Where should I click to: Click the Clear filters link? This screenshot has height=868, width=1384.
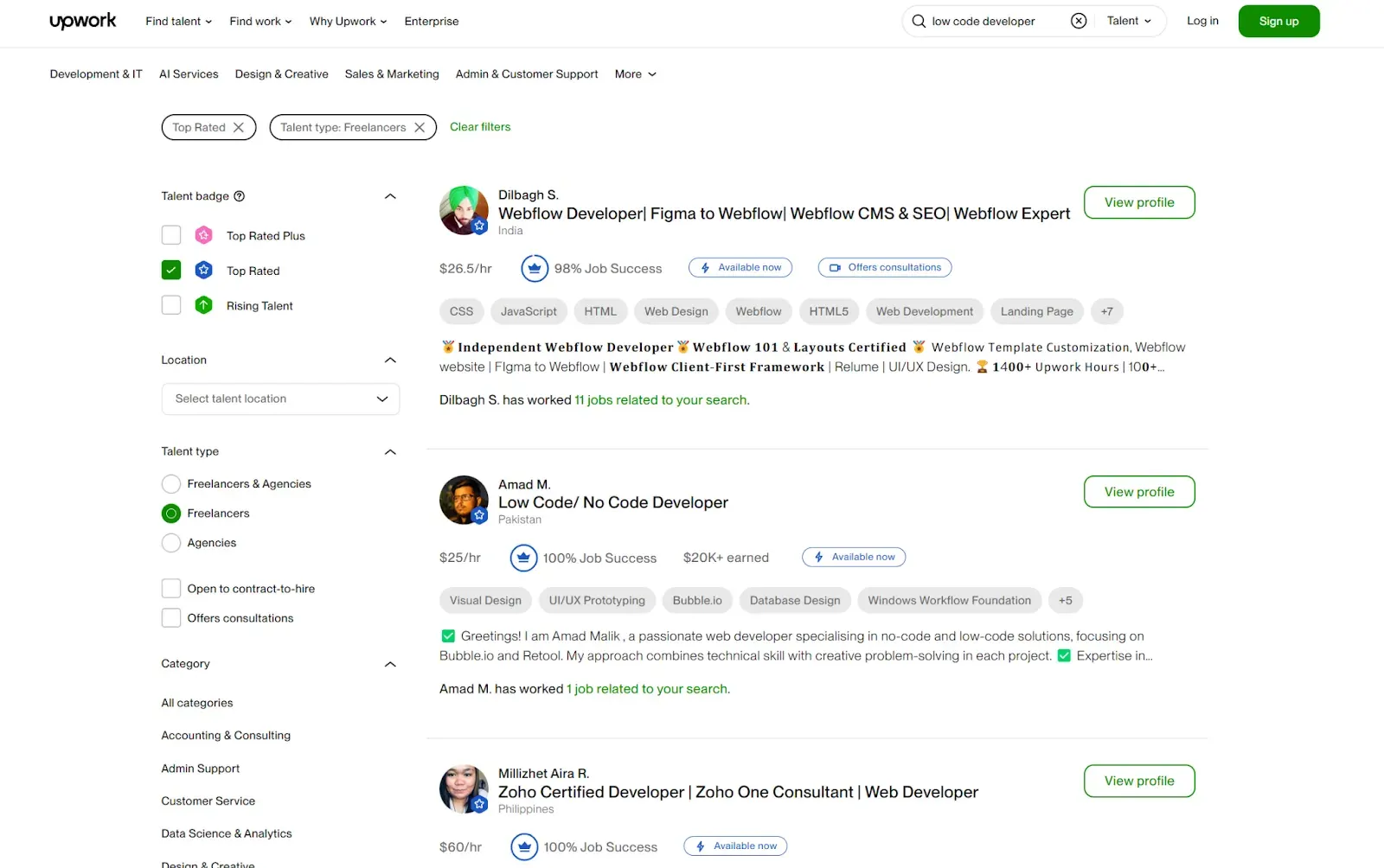click(480, 127)
